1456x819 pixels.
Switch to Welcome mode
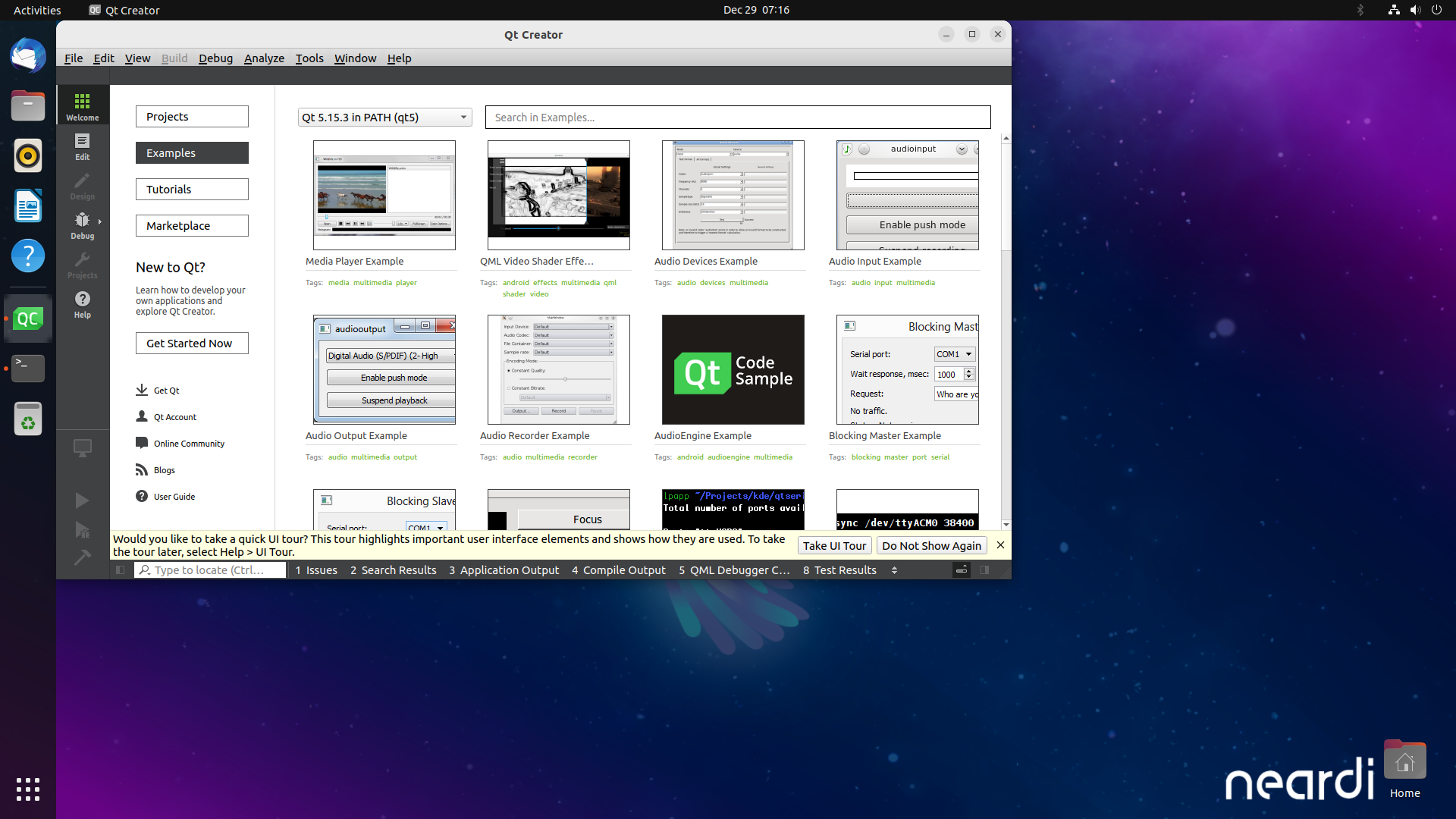click(x=82, y=105)
